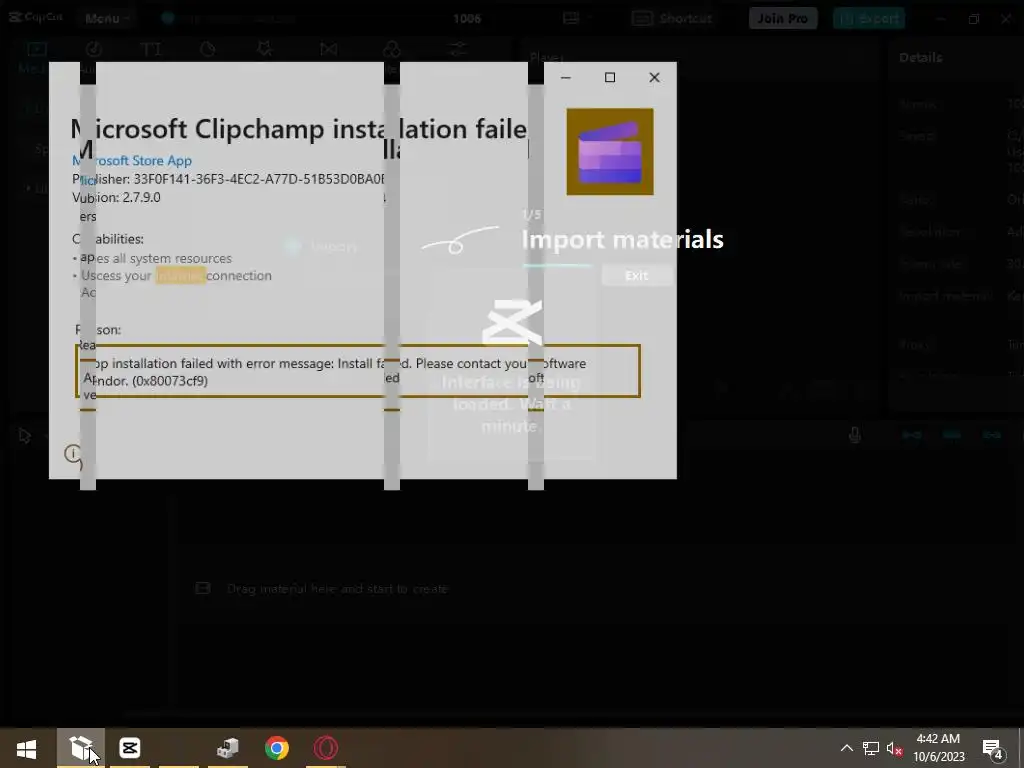Click the highlighted word in the internet connection line
Screen dimensions: 1024x768
coord(180,276)
